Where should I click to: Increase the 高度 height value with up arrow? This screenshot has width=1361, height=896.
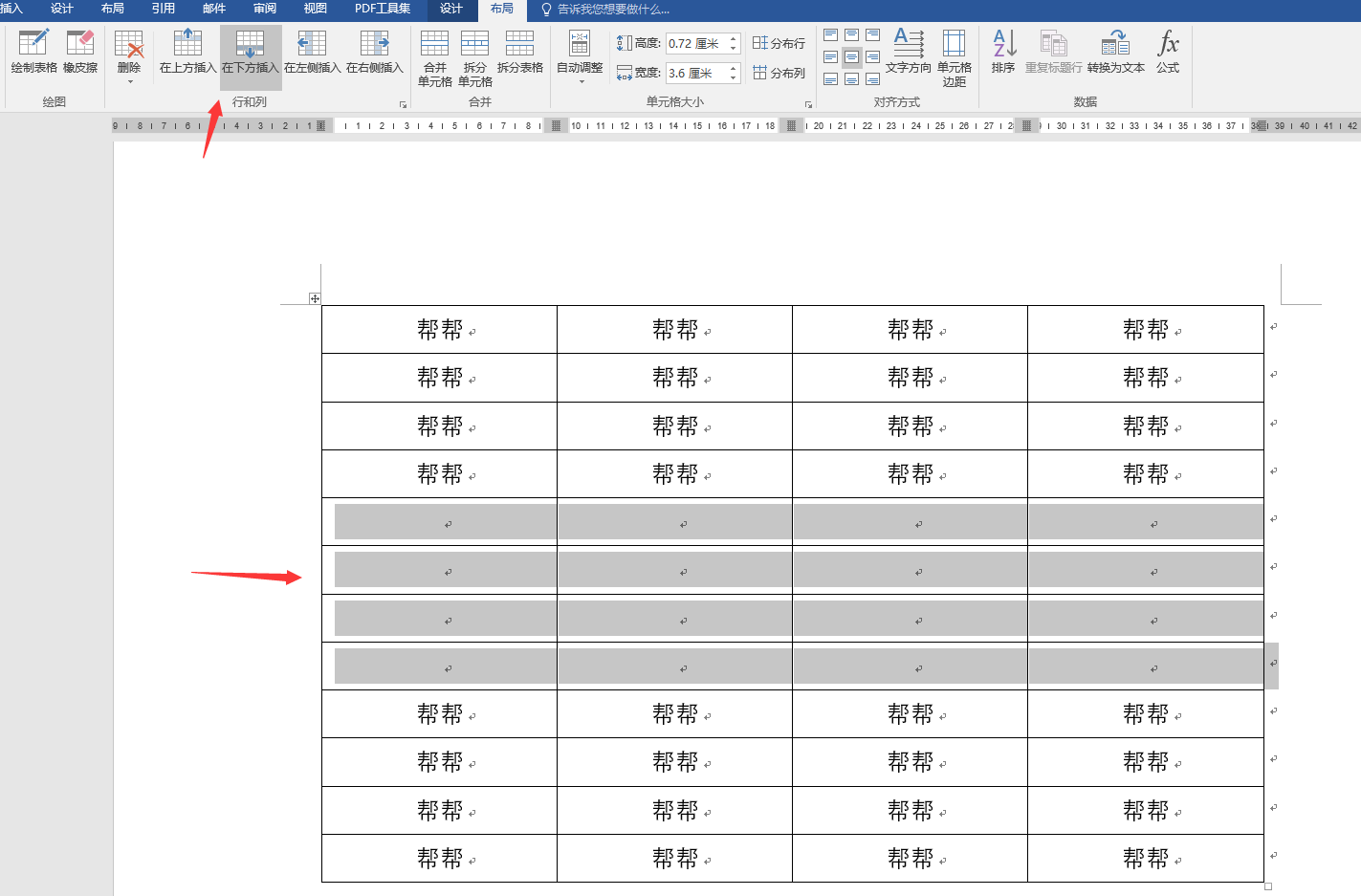click(734, 39)
